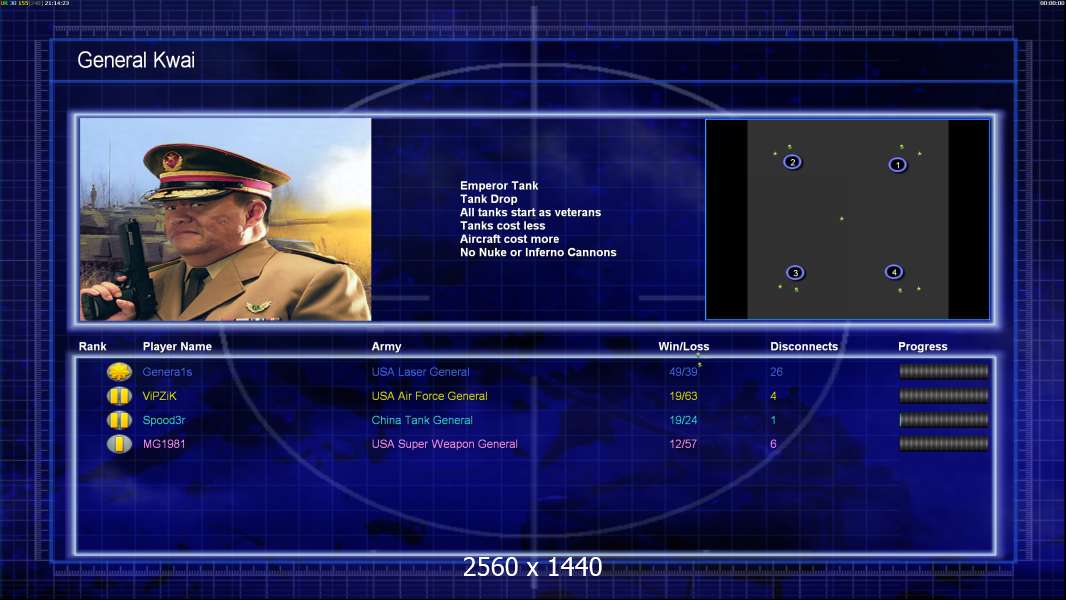
Task: Click the Army column header
Action: [x=386, y=347]
